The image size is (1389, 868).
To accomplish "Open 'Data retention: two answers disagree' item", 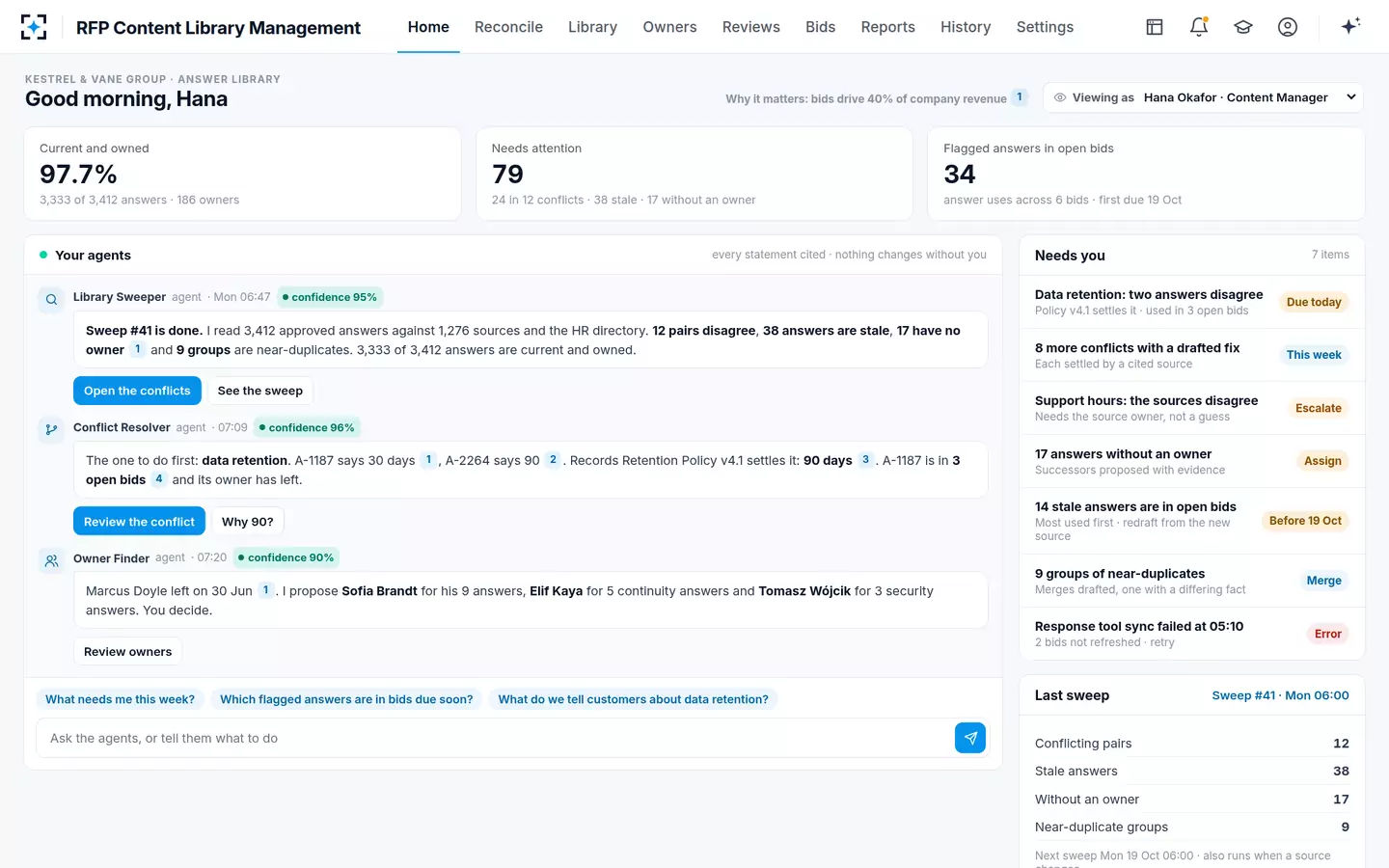I will tap(1192, 302).
